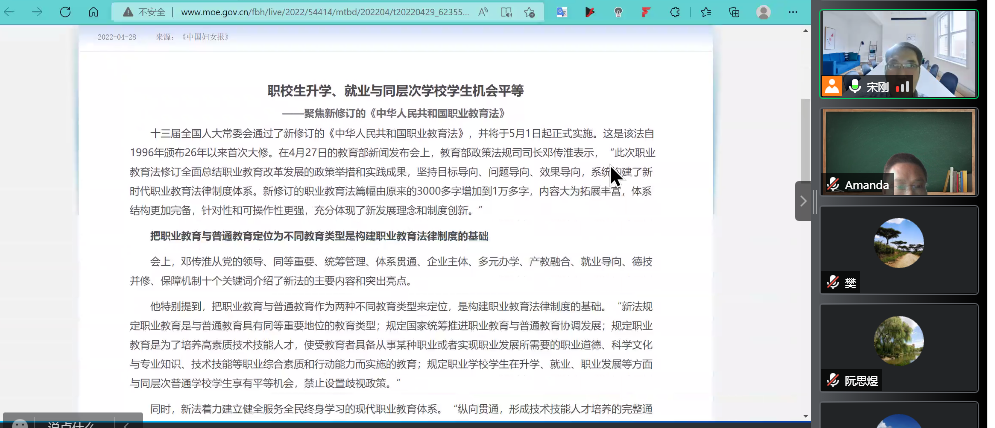Click the insecure site warning badge
The height and width of the screenshot is (428, 995).
pos(146,12)
